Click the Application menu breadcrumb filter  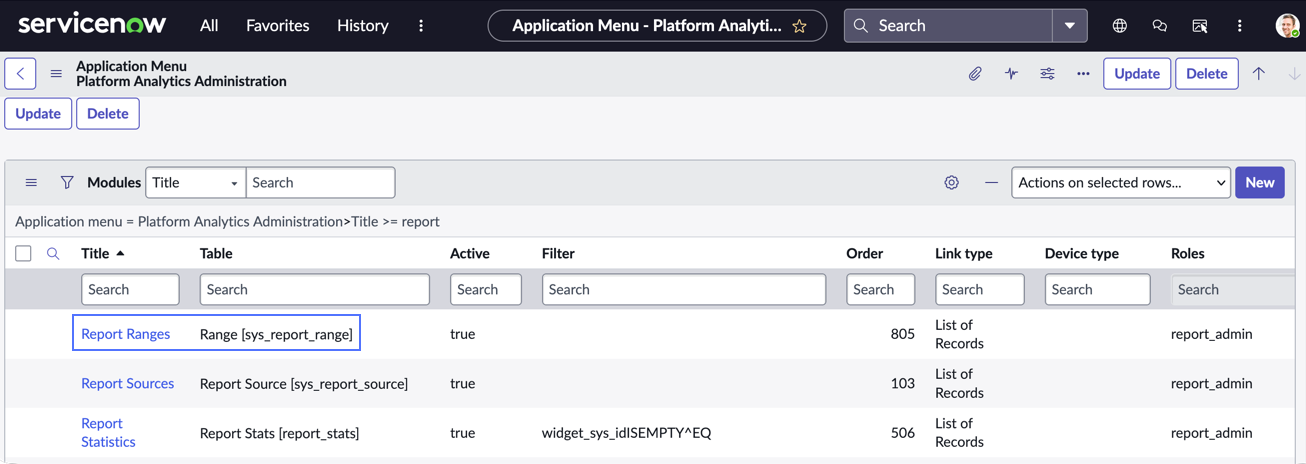point(179,222)
